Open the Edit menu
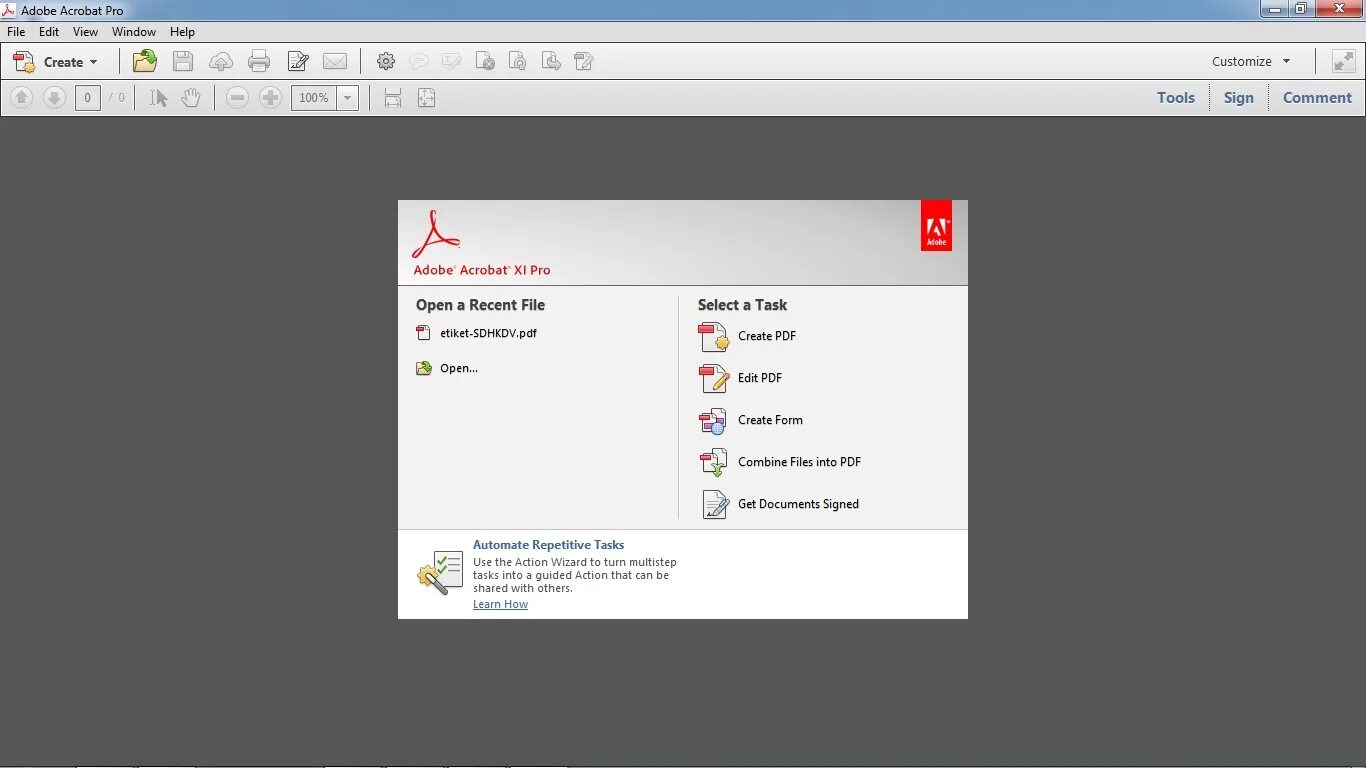 click(49, 32)
